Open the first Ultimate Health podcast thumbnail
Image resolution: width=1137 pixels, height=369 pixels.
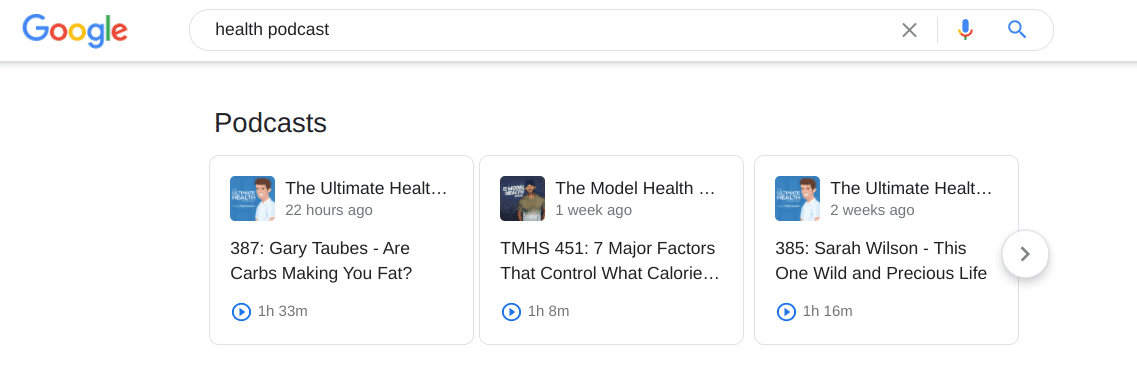252,199
